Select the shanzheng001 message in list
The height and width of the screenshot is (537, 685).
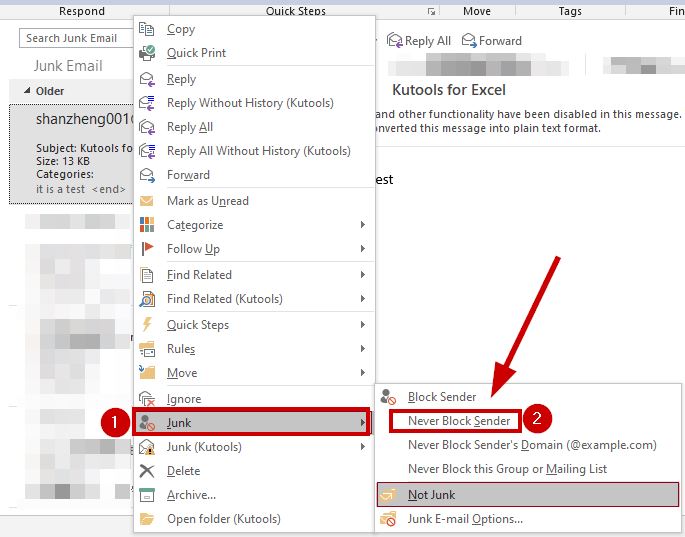pyautogui.click(x=71, y=154)
